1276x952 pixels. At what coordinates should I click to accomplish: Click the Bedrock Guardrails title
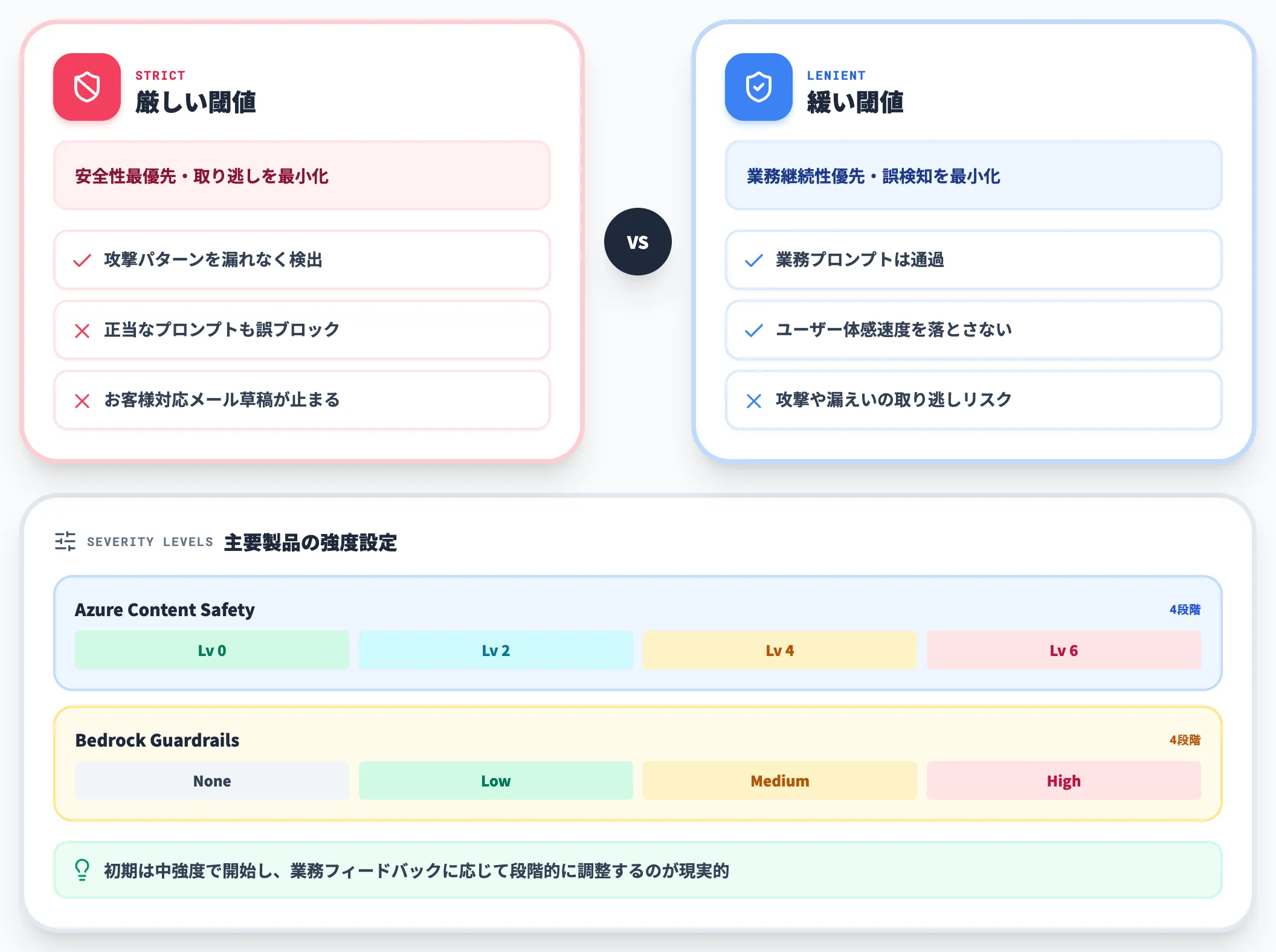(157, 740)
